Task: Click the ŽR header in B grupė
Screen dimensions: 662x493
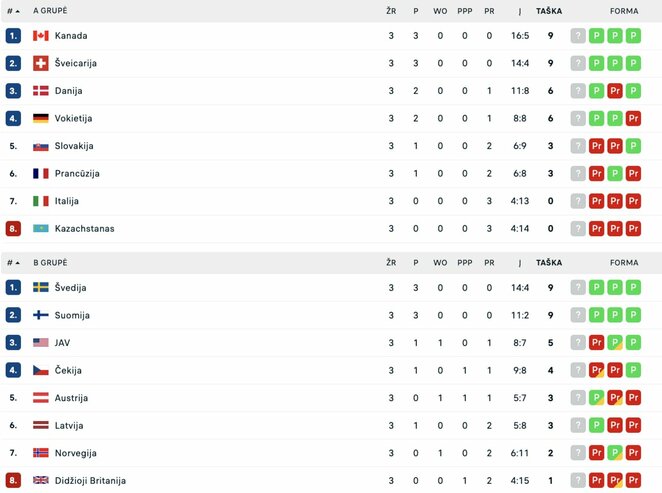Action: tap(391, 263)
